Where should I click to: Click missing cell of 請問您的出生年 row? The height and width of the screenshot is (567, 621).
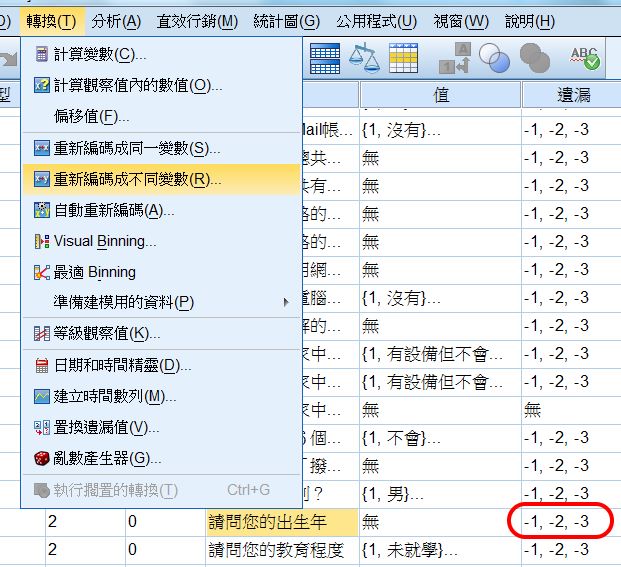571,522
